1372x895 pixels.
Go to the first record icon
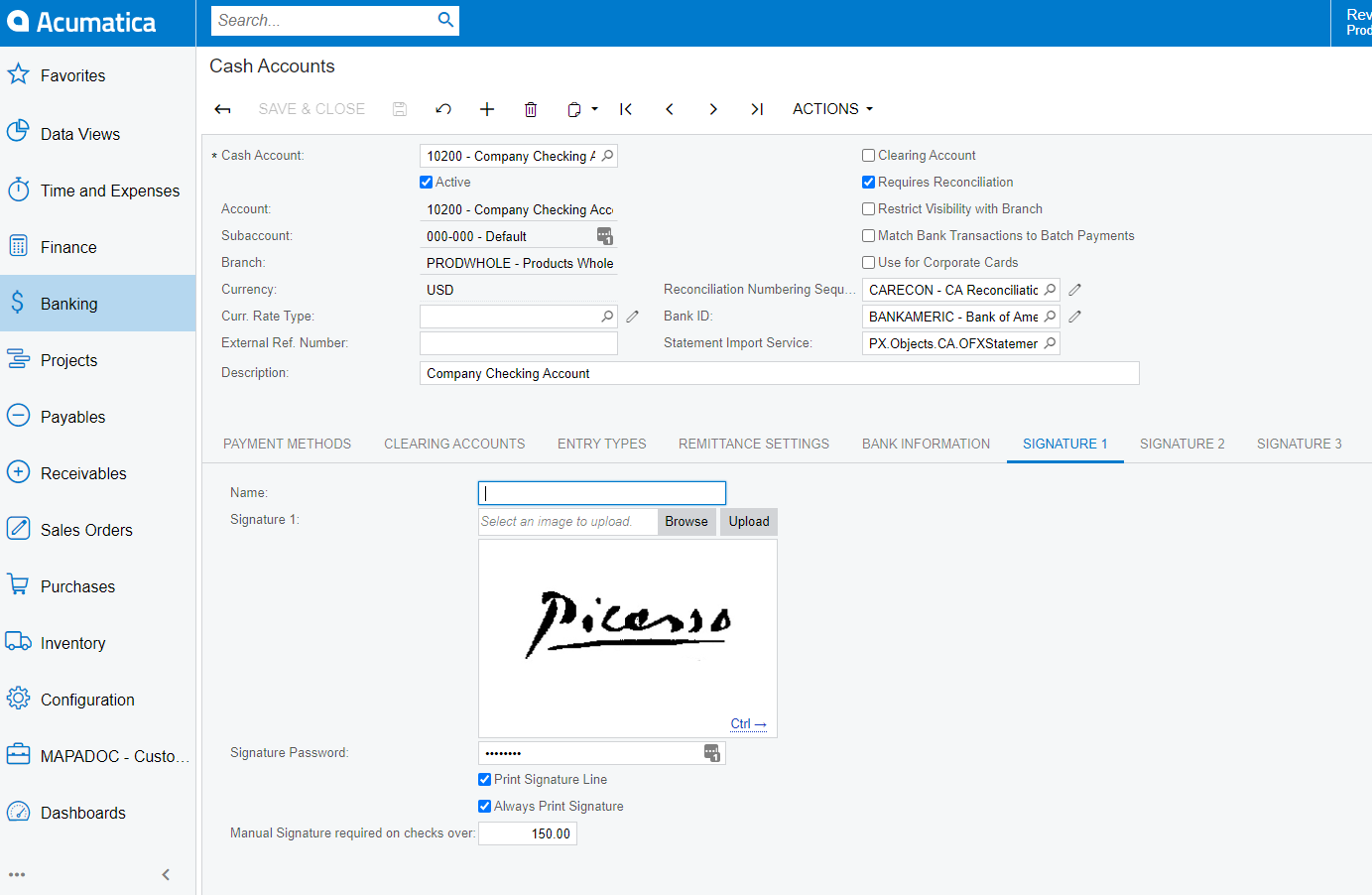coord(626,109)
